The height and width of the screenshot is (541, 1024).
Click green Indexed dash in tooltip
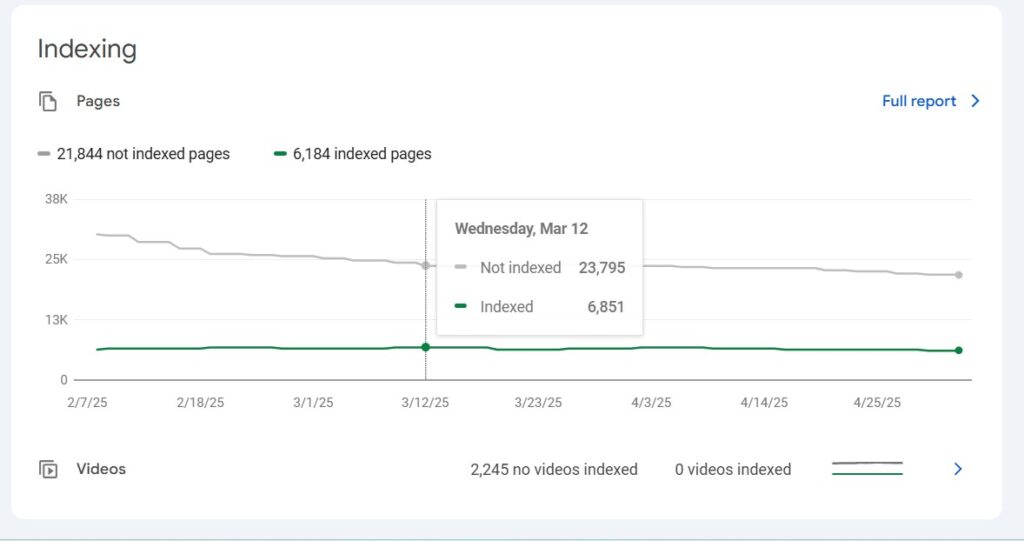[460, 306]
